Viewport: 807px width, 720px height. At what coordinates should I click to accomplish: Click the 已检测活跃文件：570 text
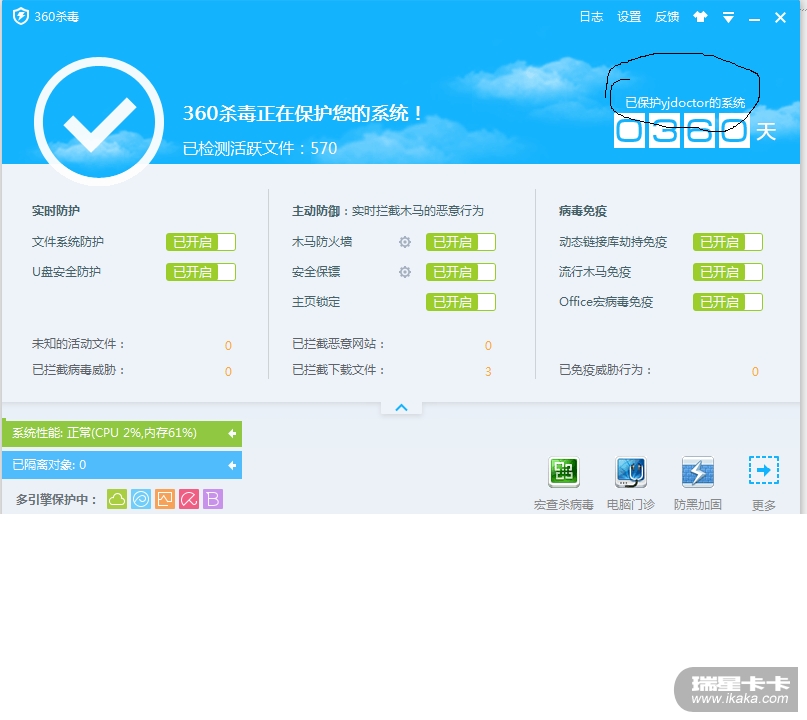coord(260,148)
